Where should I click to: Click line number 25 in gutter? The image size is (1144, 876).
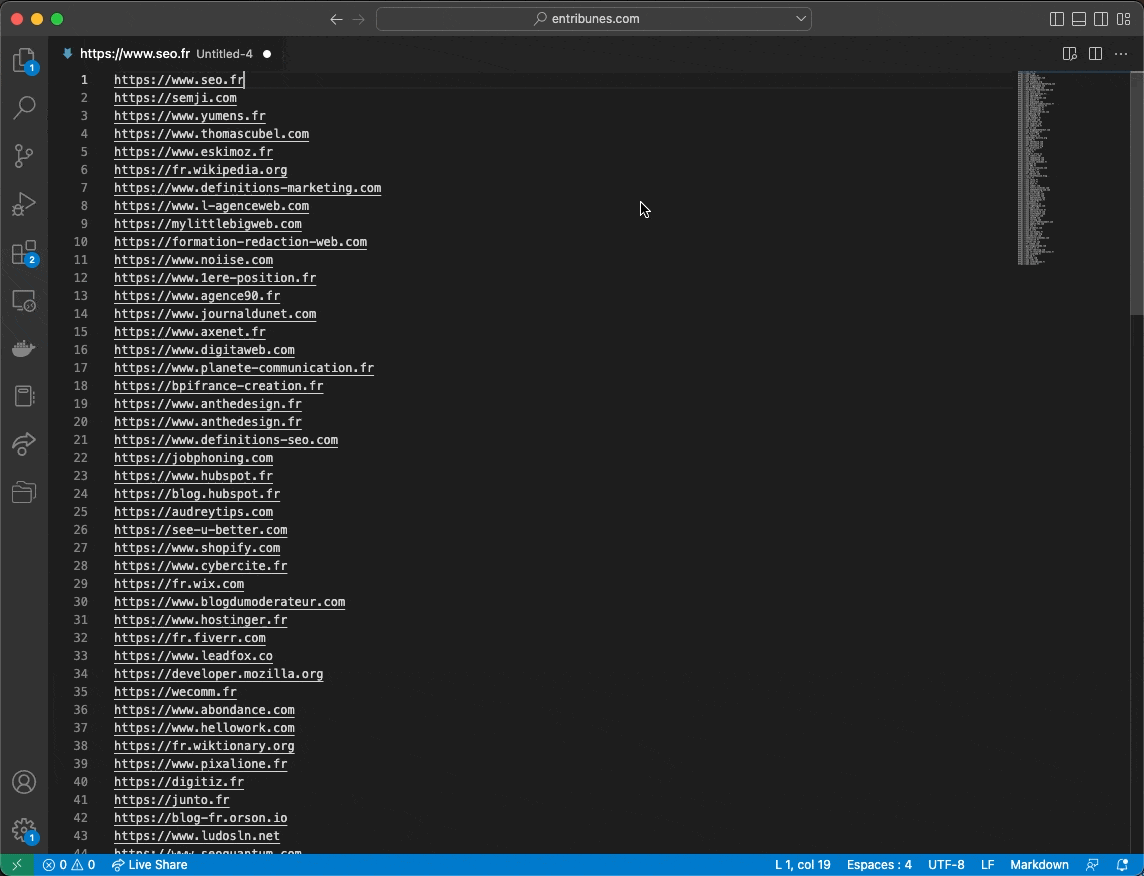[80, 512]
